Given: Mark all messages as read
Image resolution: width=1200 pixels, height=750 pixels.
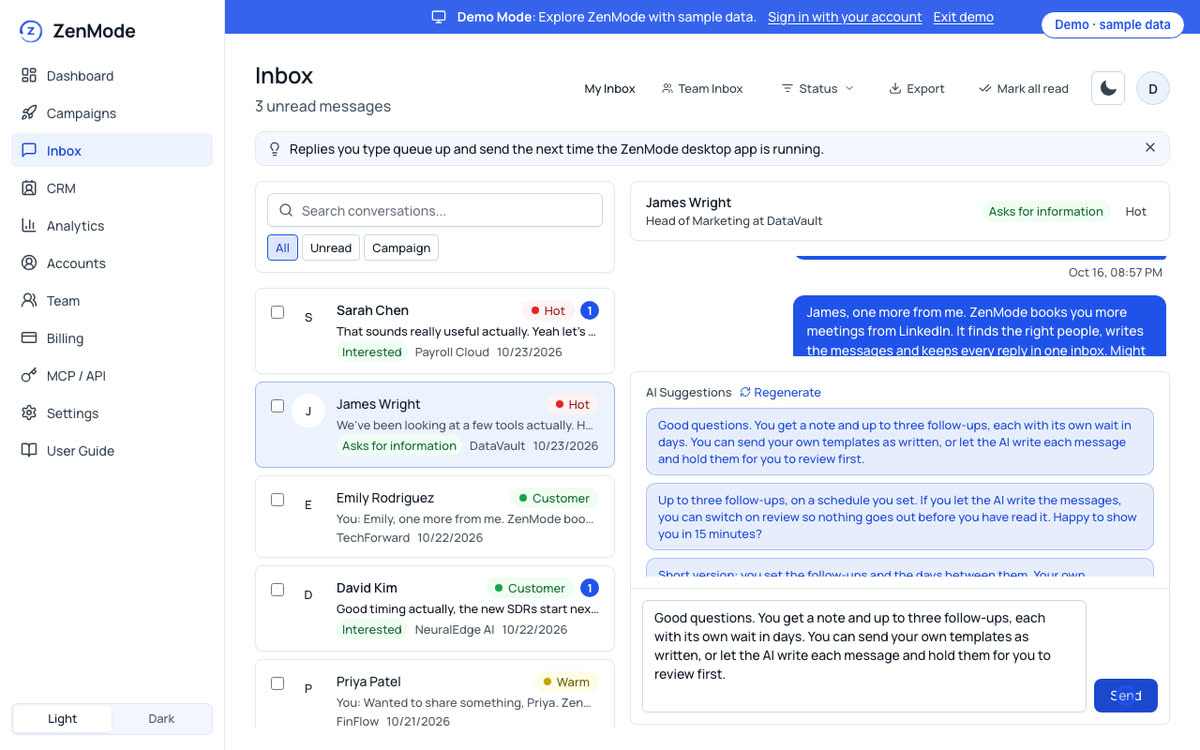Looking at the screenshot, I should pyautogui.click(x=1024, y=89).
